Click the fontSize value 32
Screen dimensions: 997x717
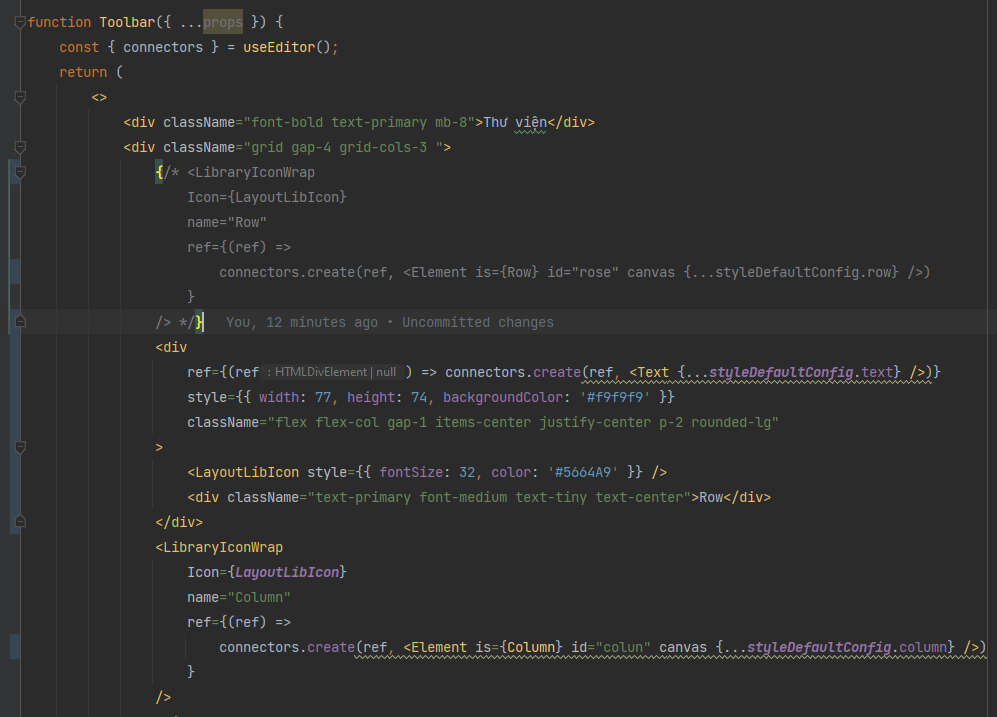467,472
